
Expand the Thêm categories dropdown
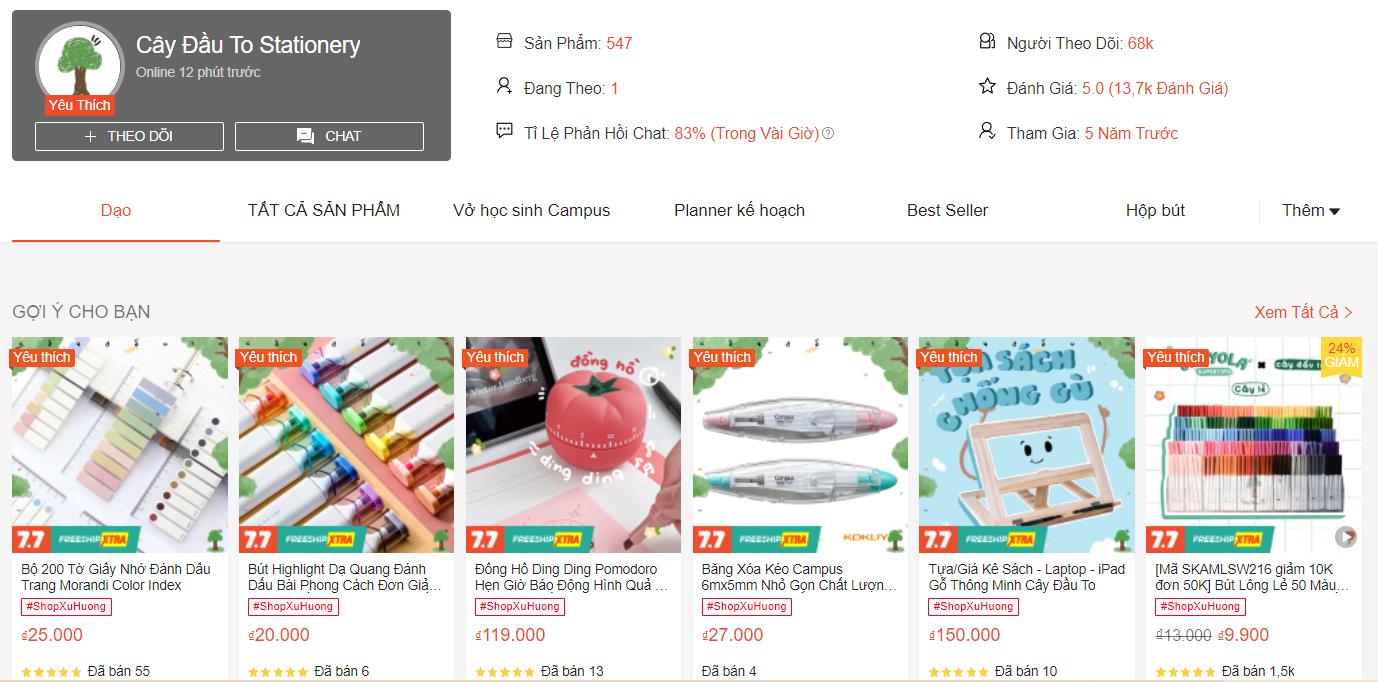[1311, 210]
